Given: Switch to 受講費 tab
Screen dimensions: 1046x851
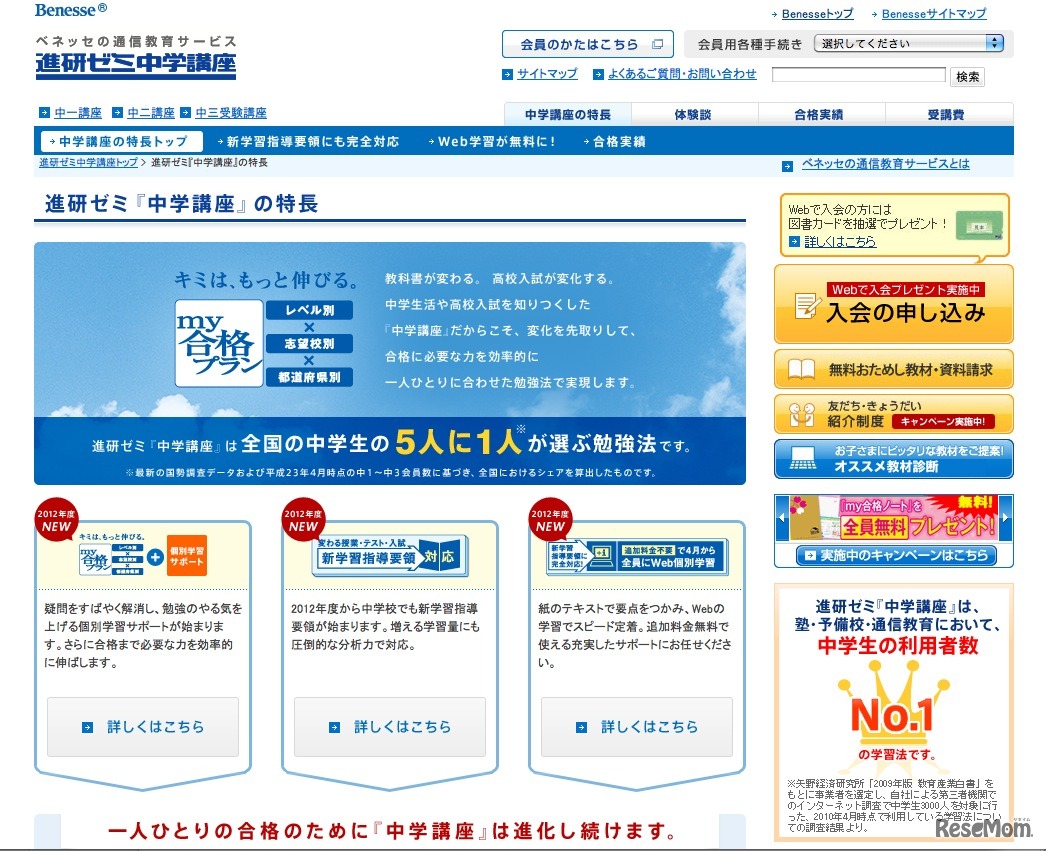Looking at the screenshot, I should (947, 115).
